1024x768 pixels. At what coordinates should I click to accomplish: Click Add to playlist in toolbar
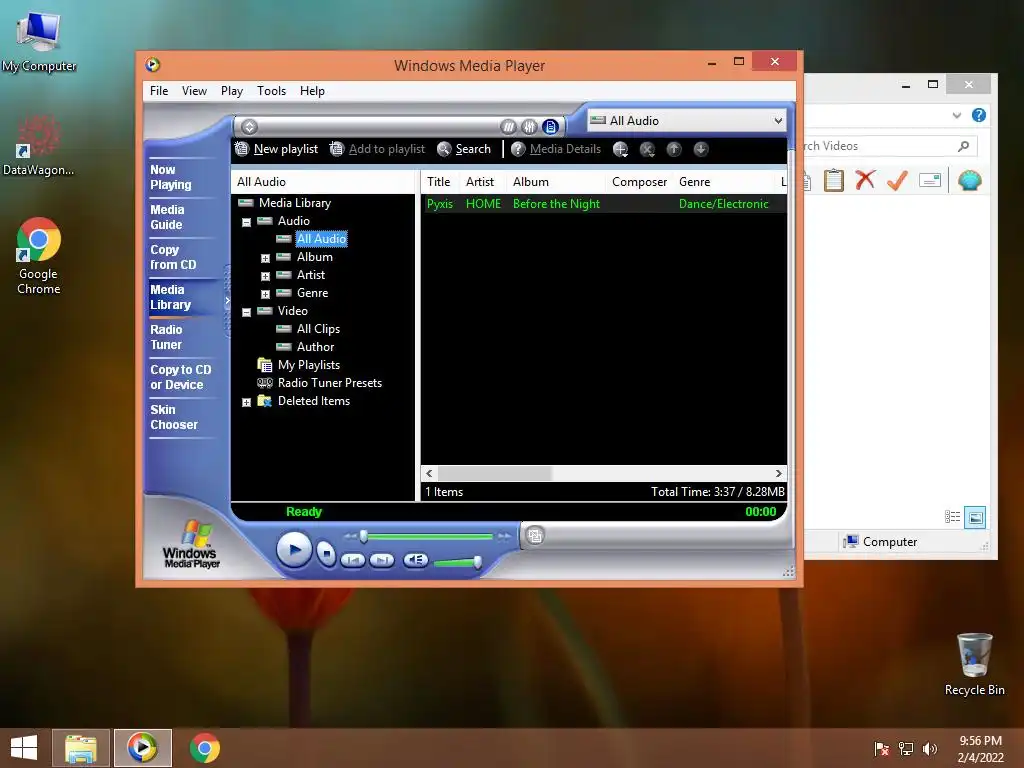pyautogui.click(x=377, y=149)
